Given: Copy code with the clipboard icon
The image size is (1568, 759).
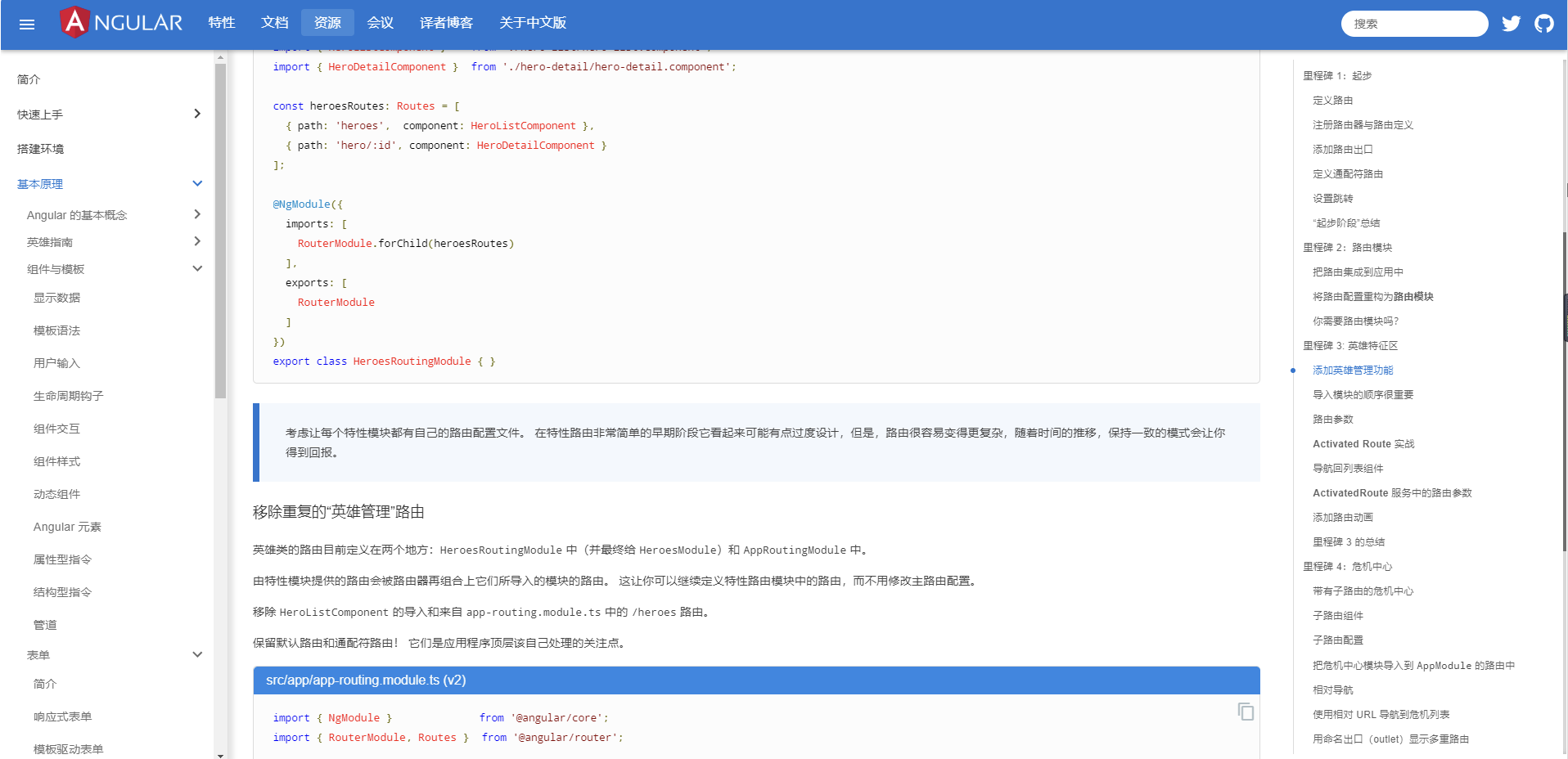Looking at the screenshot, I should [1246, 712].
